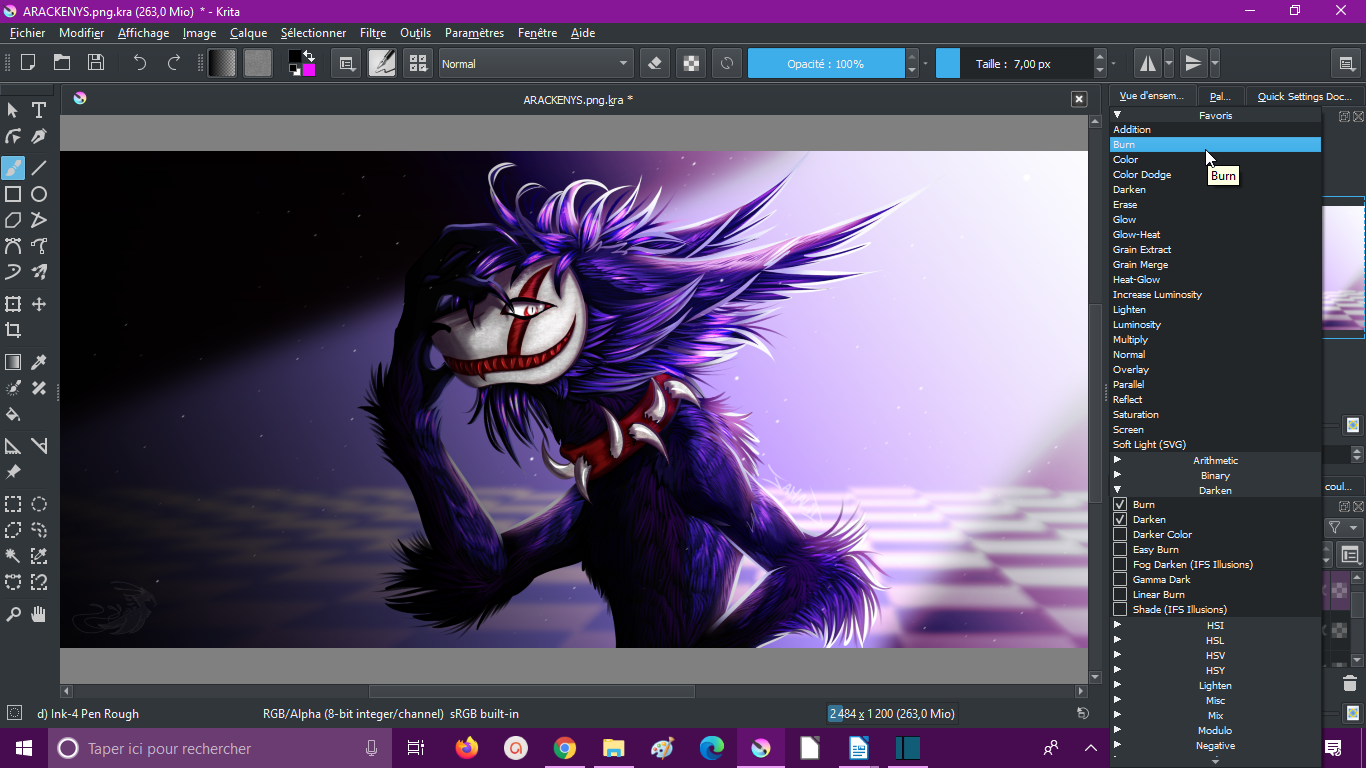
Task: Expand the Arithmetic blend category
Action: click(1118, 460)
